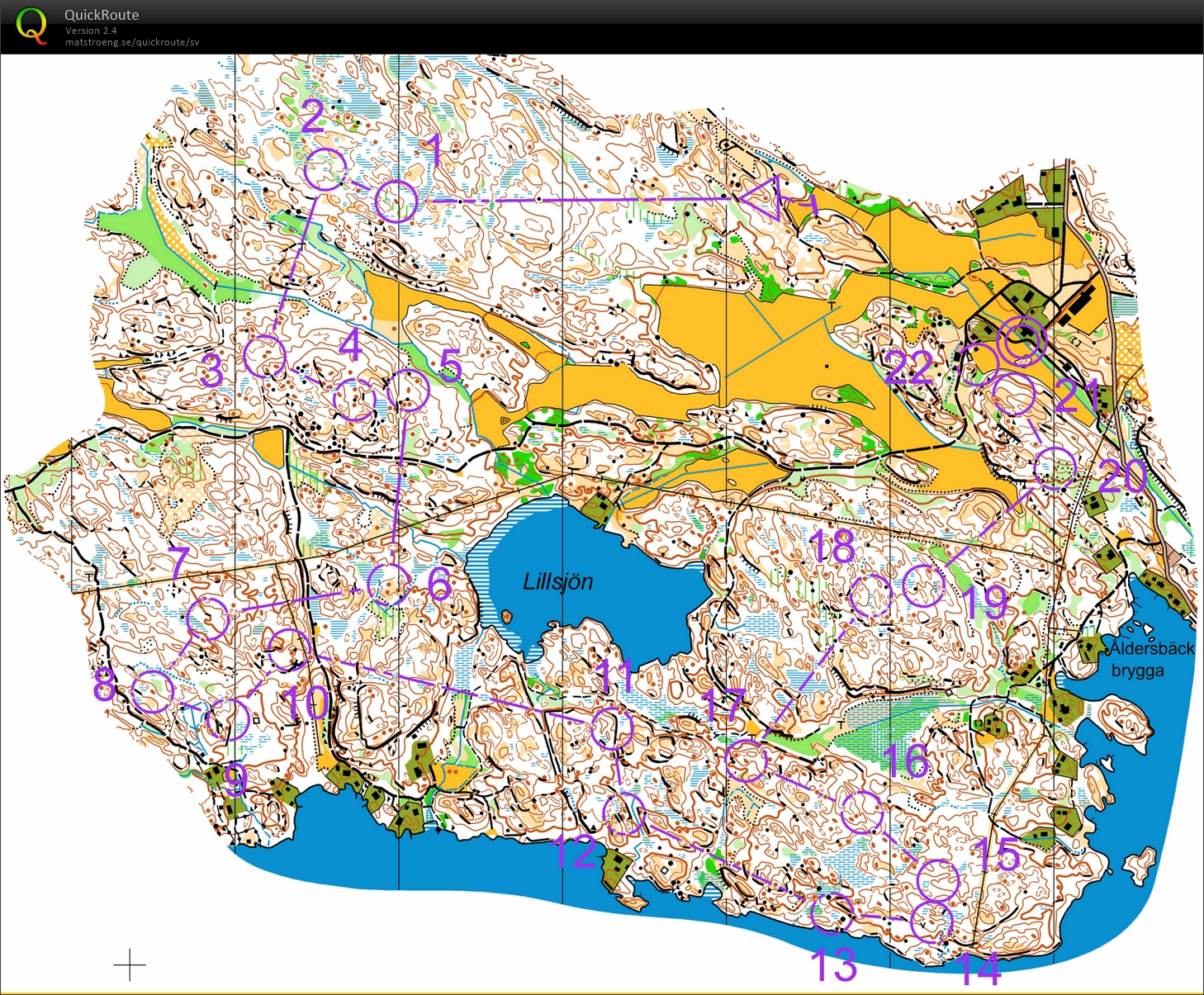Select control circle 14 on south coast

931,922
